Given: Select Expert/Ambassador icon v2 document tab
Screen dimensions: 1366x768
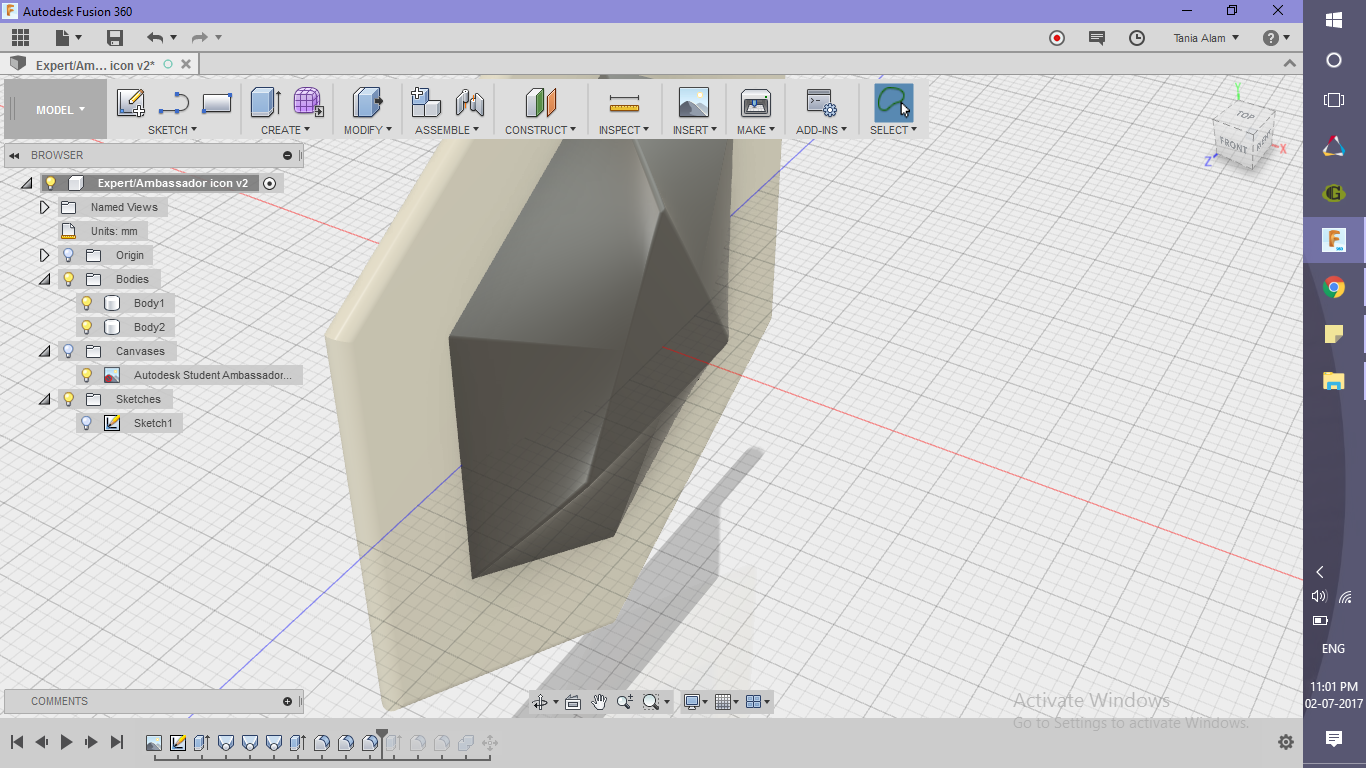Looking at the screenshot, I should pos(95,65).
